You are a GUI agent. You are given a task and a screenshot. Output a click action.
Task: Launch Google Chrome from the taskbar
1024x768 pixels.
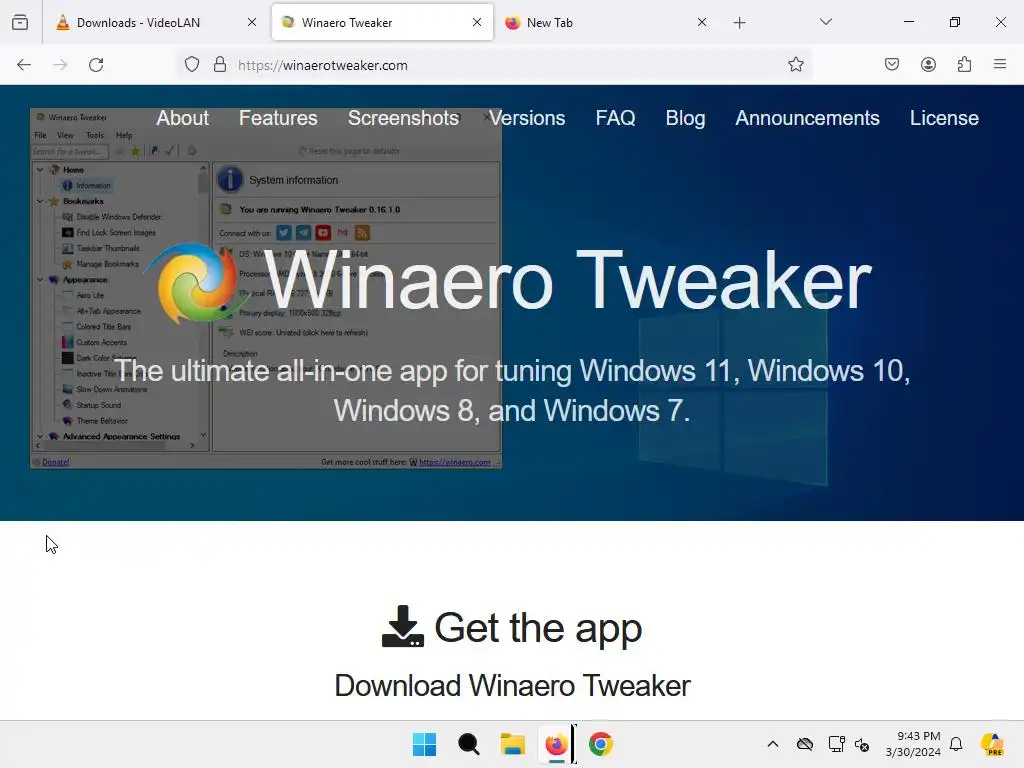pyautogui.click(x=601, y=744)
